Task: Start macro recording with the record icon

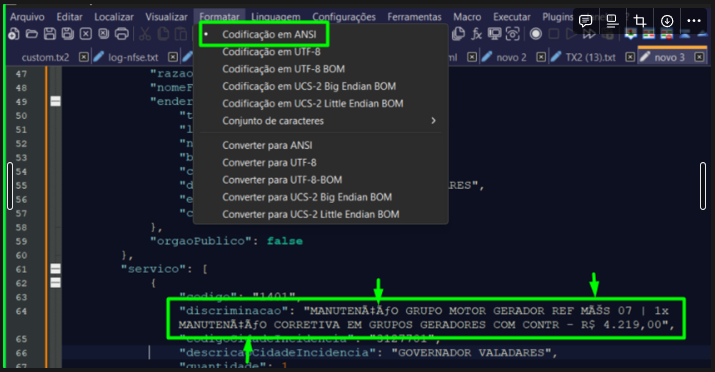Action: point(536,34)
